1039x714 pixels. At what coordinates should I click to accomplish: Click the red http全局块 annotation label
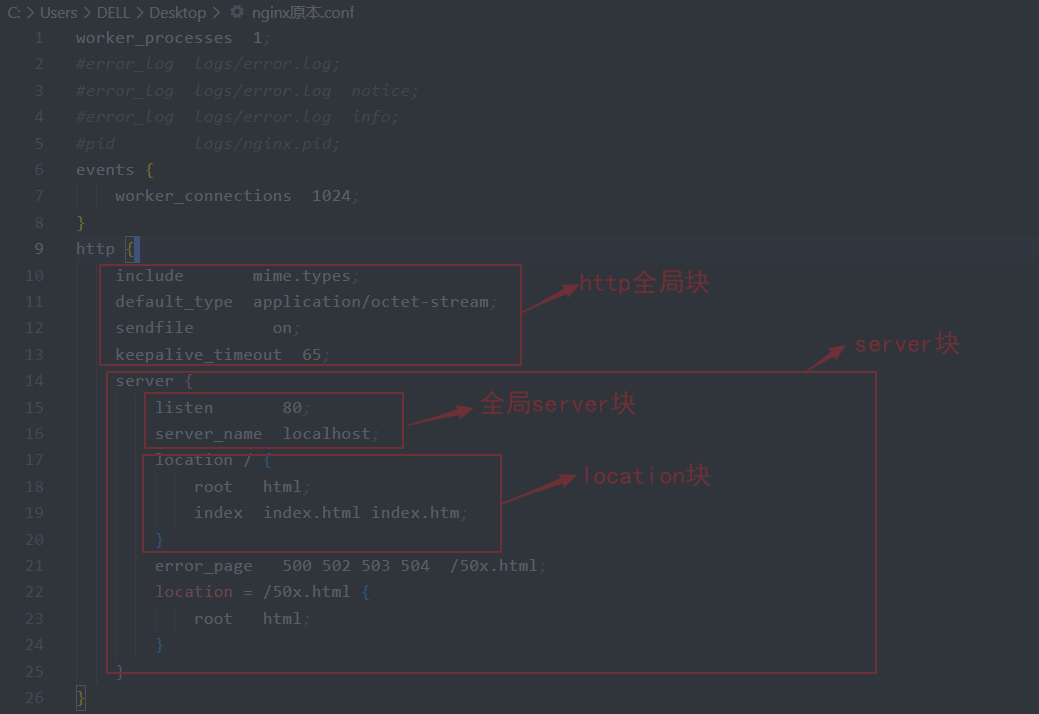[644, 283]
